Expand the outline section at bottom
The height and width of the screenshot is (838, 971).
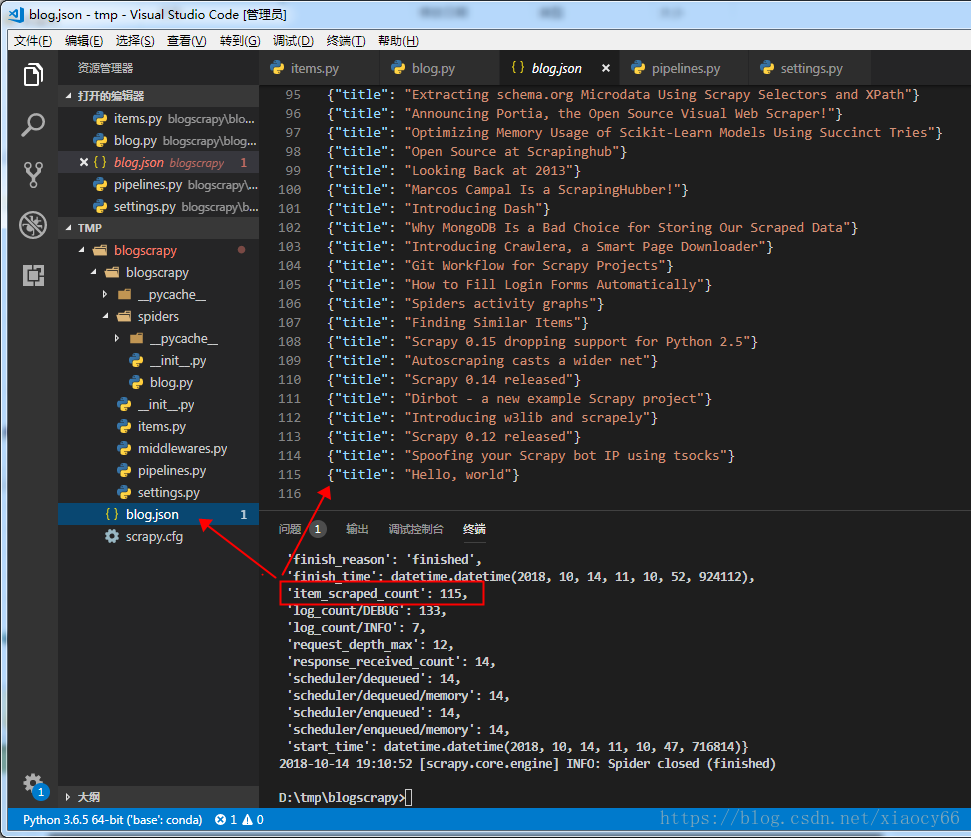[68, 797]
